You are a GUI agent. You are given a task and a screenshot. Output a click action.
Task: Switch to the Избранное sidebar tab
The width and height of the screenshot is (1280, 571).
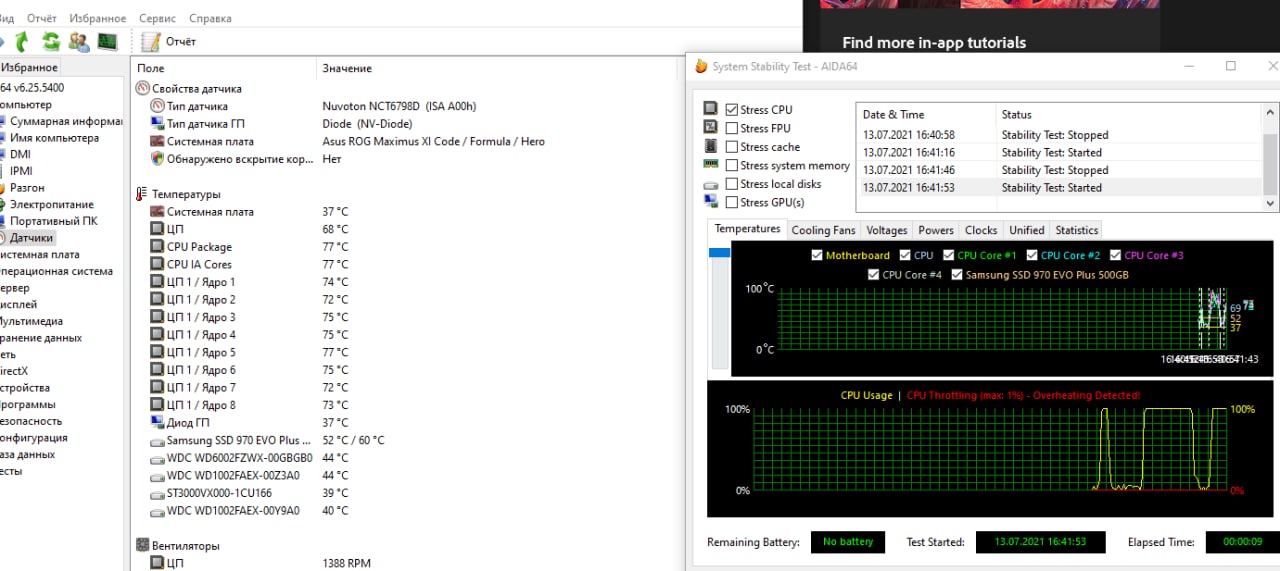29,68
